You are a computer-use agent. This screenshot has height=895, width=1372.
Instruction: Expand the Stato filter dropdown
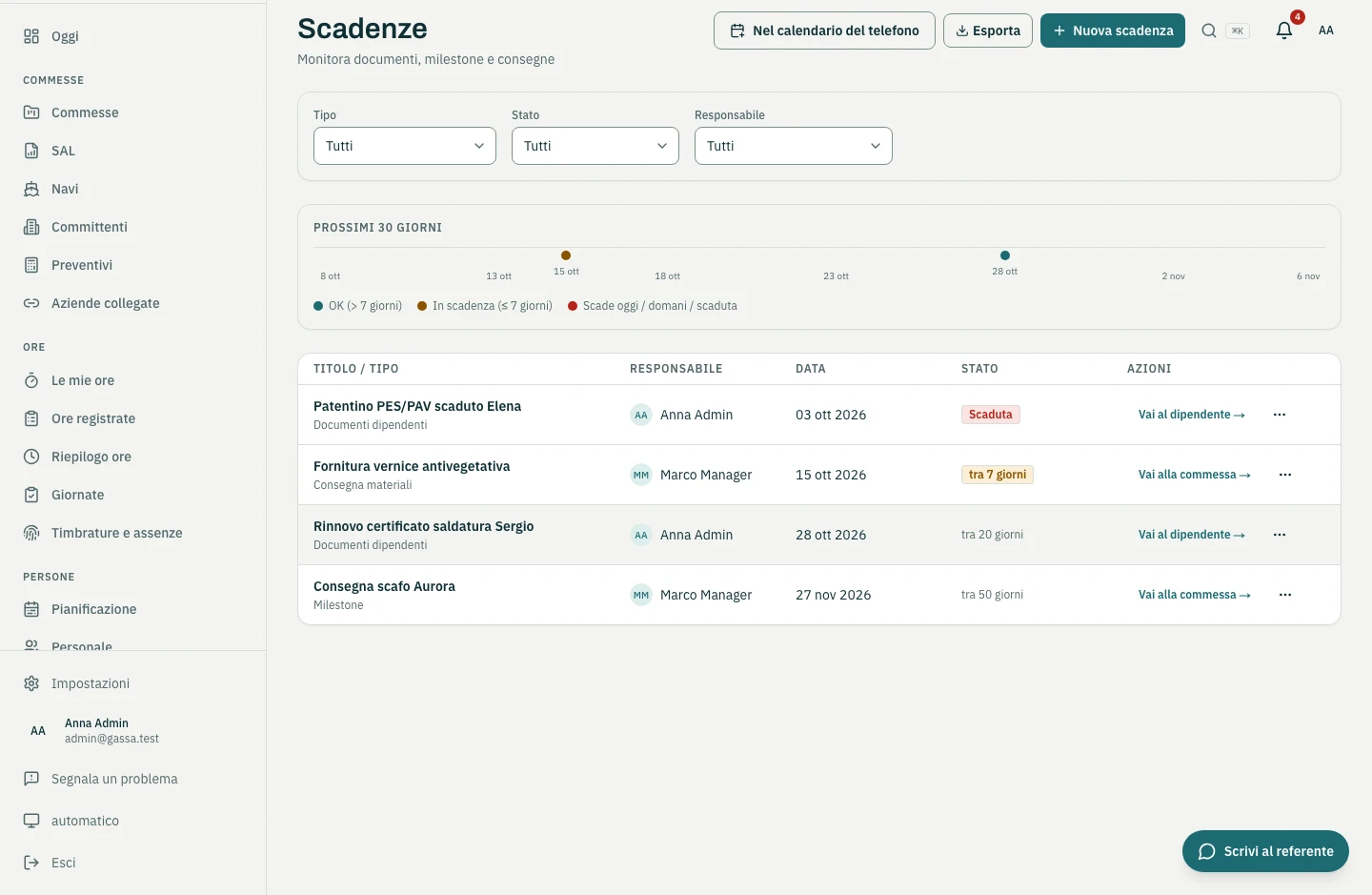pyautogui.click(x=595, y=146)
